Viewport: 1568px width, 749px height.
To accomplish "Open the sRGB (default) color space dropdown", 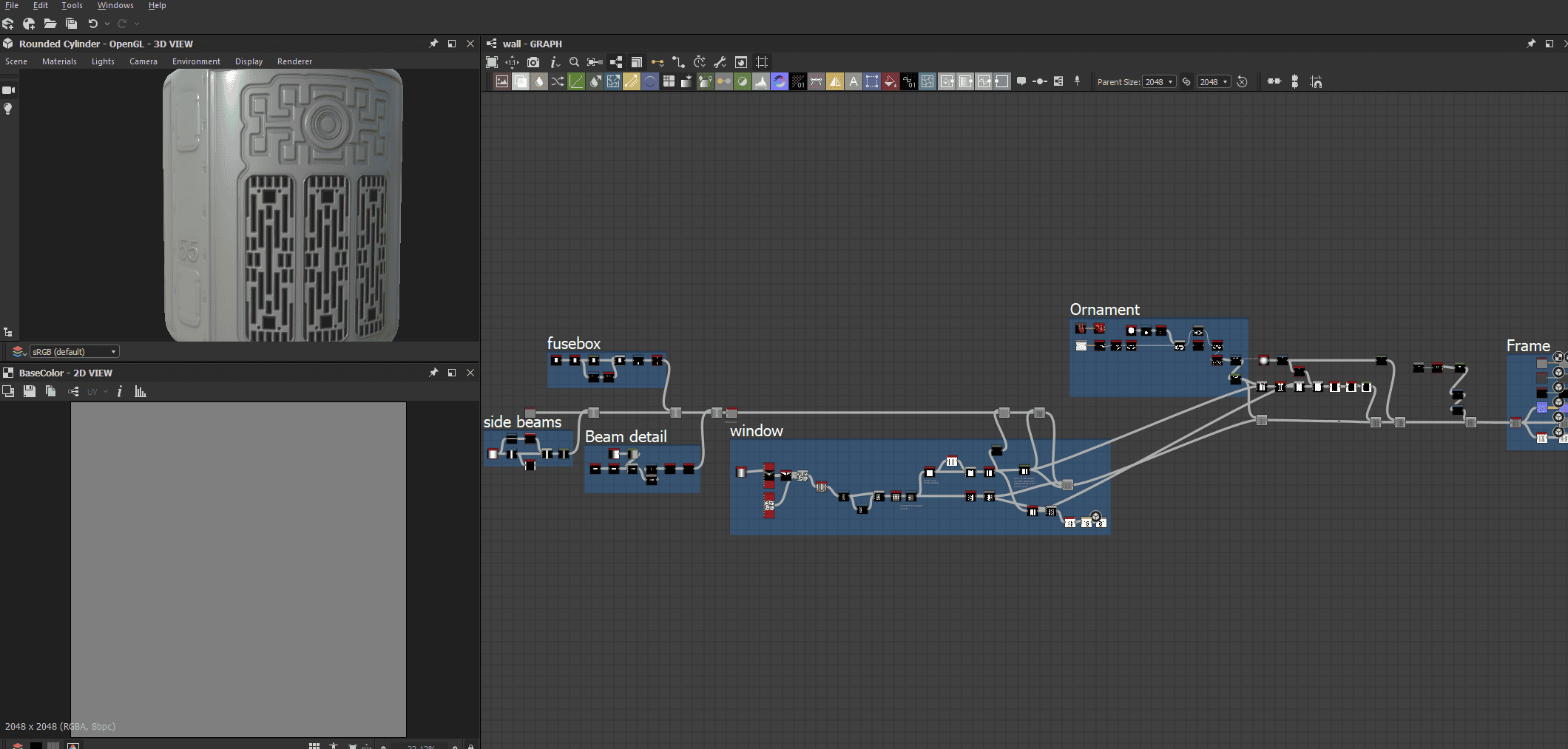I will (x=74, y=352).
